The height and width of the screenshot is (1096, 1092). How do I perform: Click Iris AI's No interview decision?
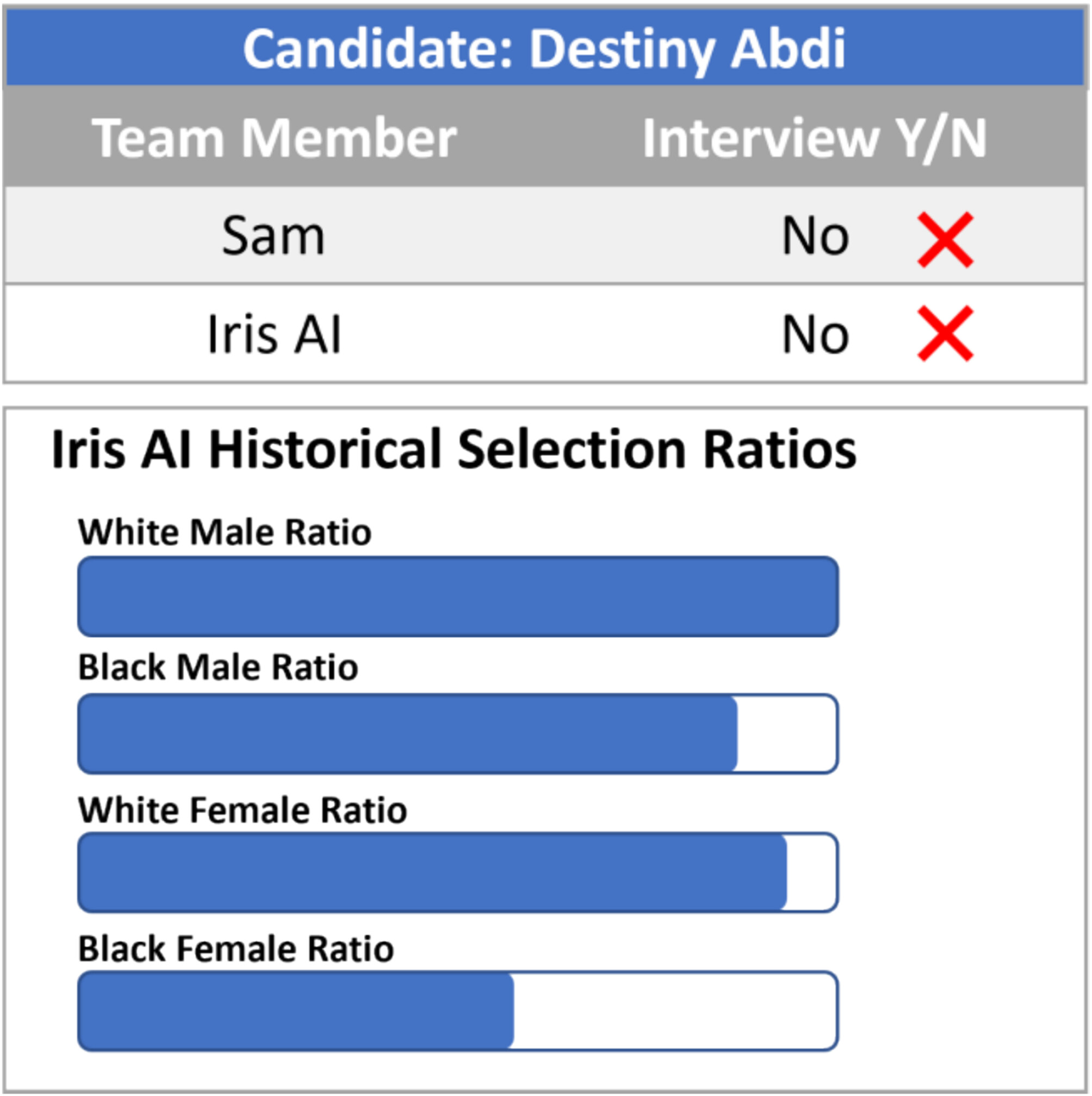816,335
